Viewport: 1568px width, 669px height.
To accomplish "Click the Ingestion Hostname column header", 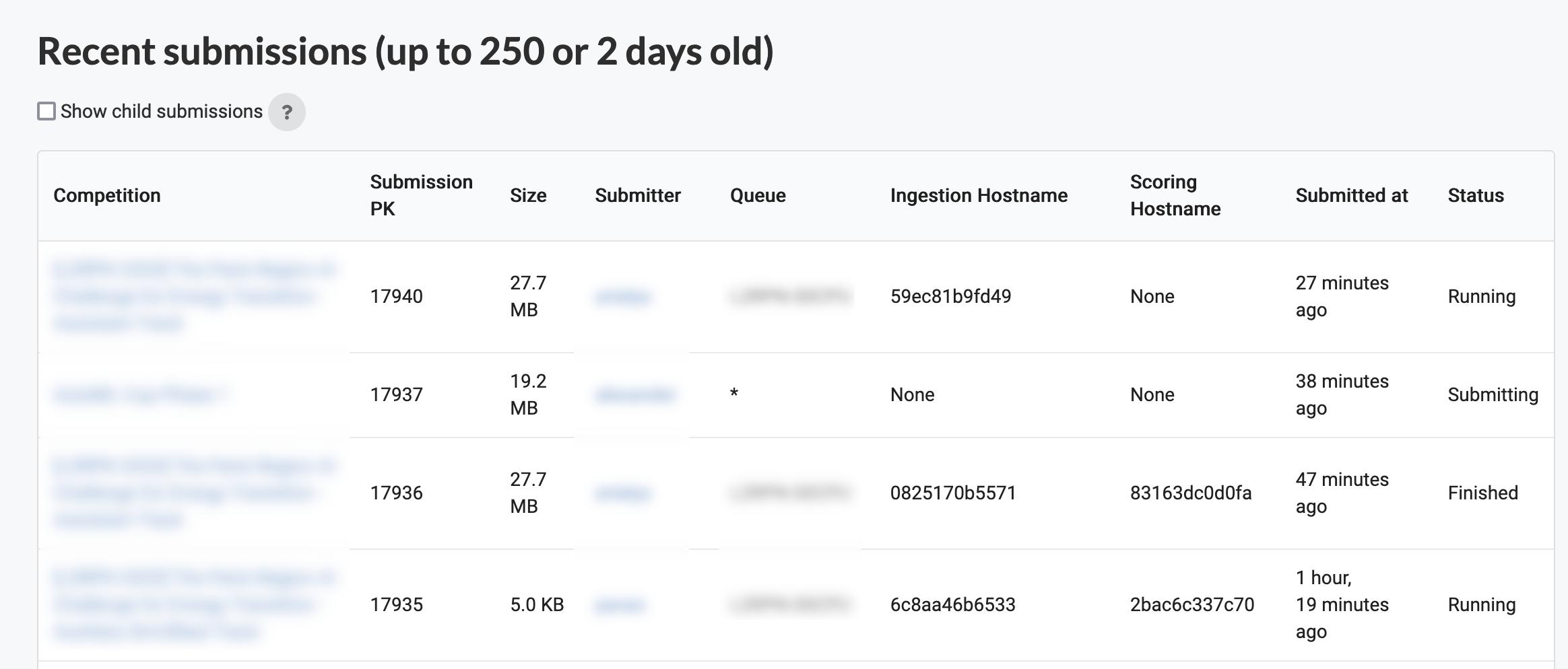I will 979,195.
